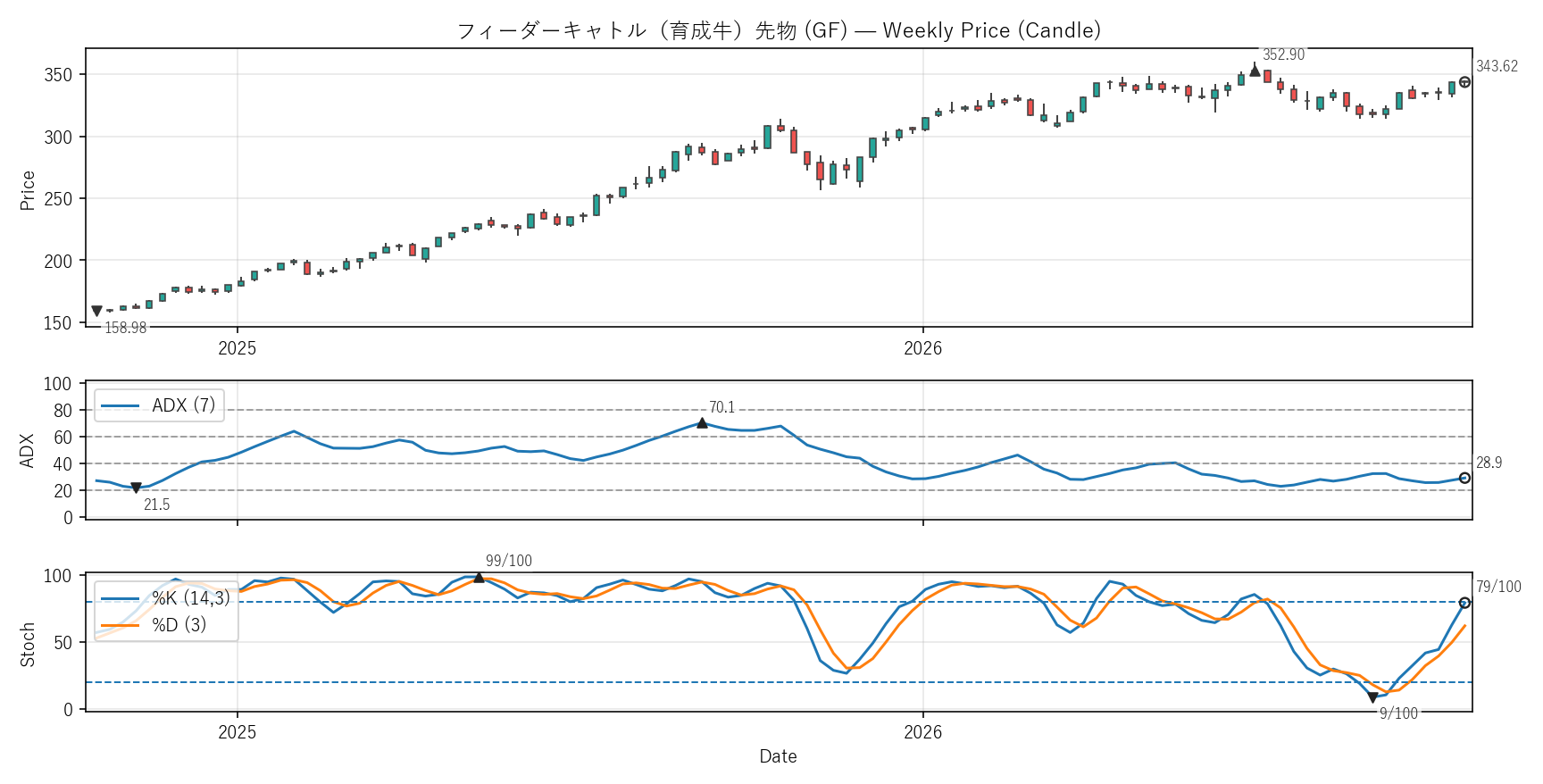Click the 158.98 low price annotation

tap(126, 328)
